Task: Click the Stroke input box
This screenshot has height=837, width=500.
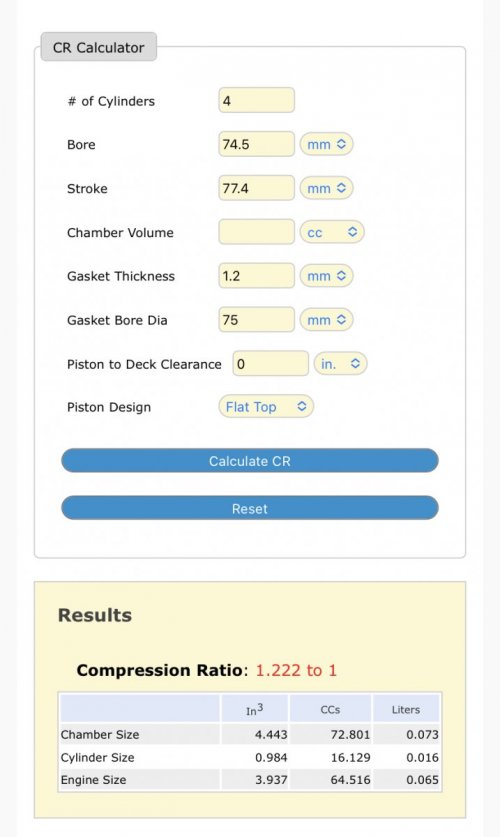Action: pos(256,188)
